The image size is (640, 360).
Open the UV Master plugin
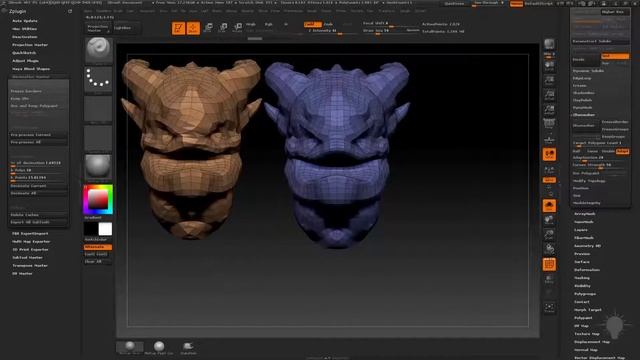22,273
